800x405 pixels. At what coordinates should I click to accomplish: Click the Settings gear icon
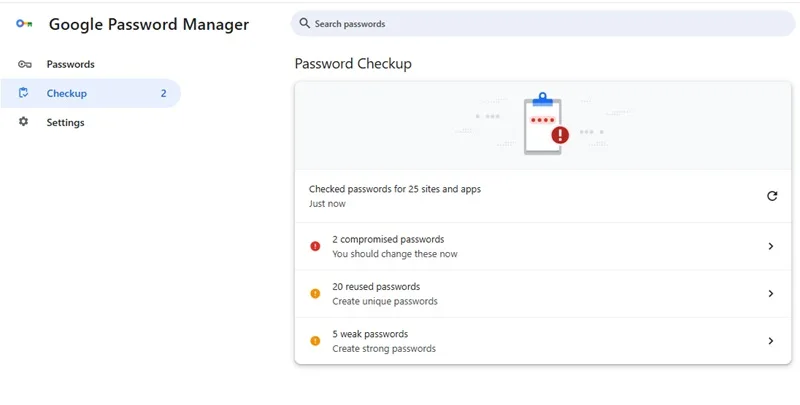23,122
